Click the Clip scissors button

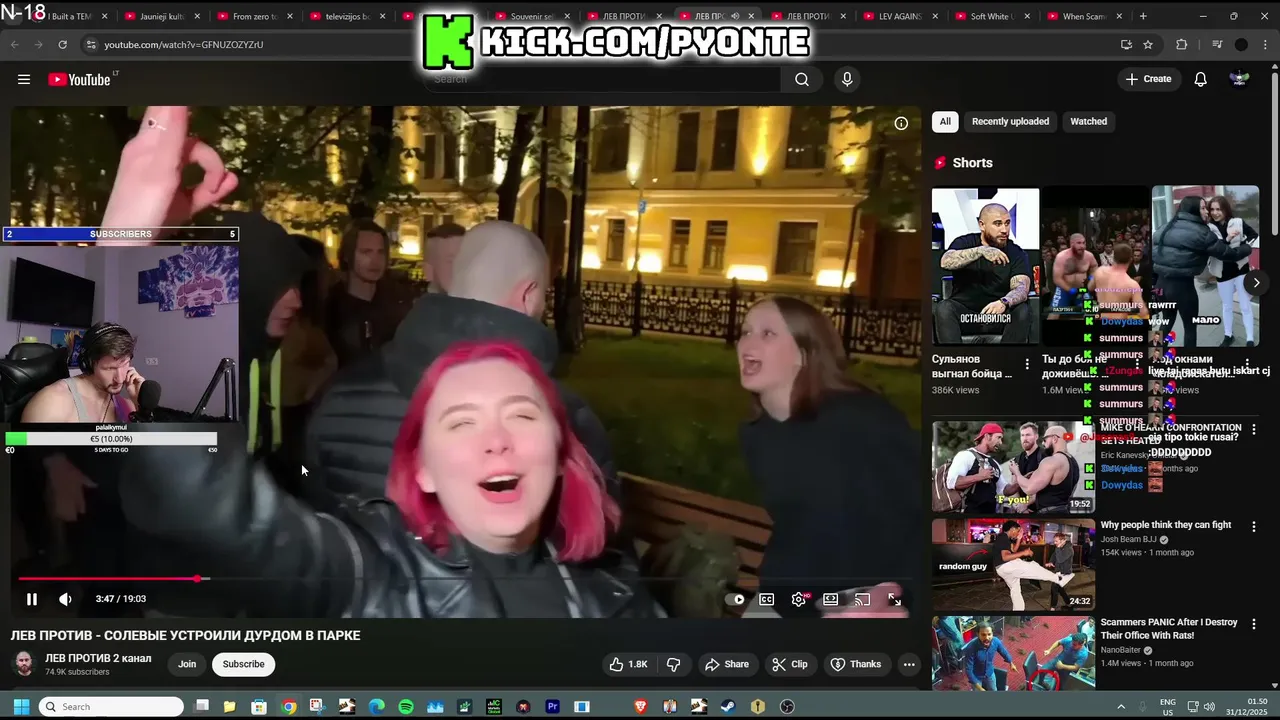pyautogui.click(x=790, y=664)
